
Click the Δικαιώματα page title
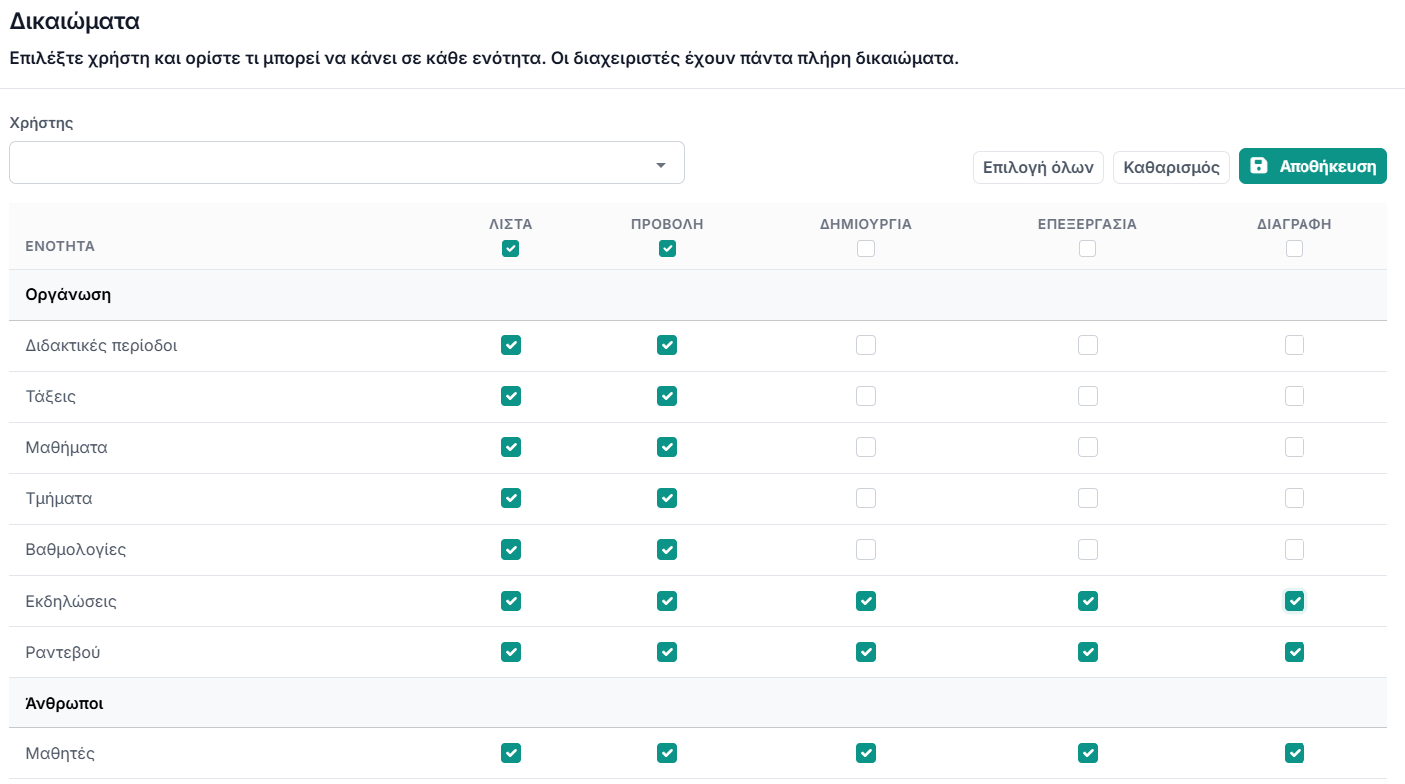(74, 21)
